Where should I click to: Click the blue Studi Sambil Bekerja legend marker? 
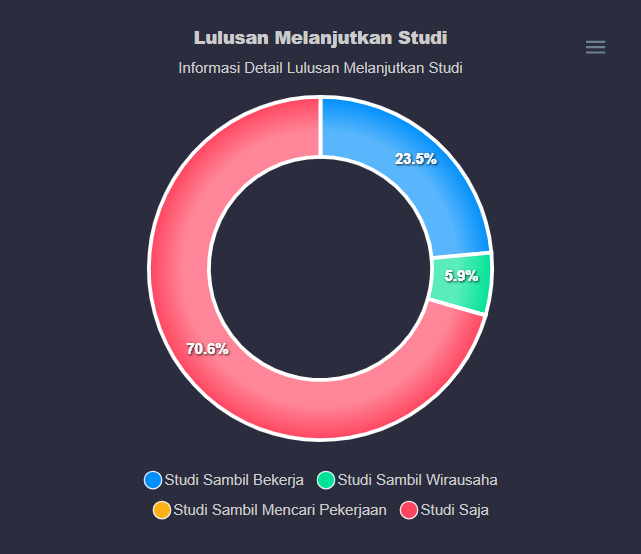click(153, 480)
